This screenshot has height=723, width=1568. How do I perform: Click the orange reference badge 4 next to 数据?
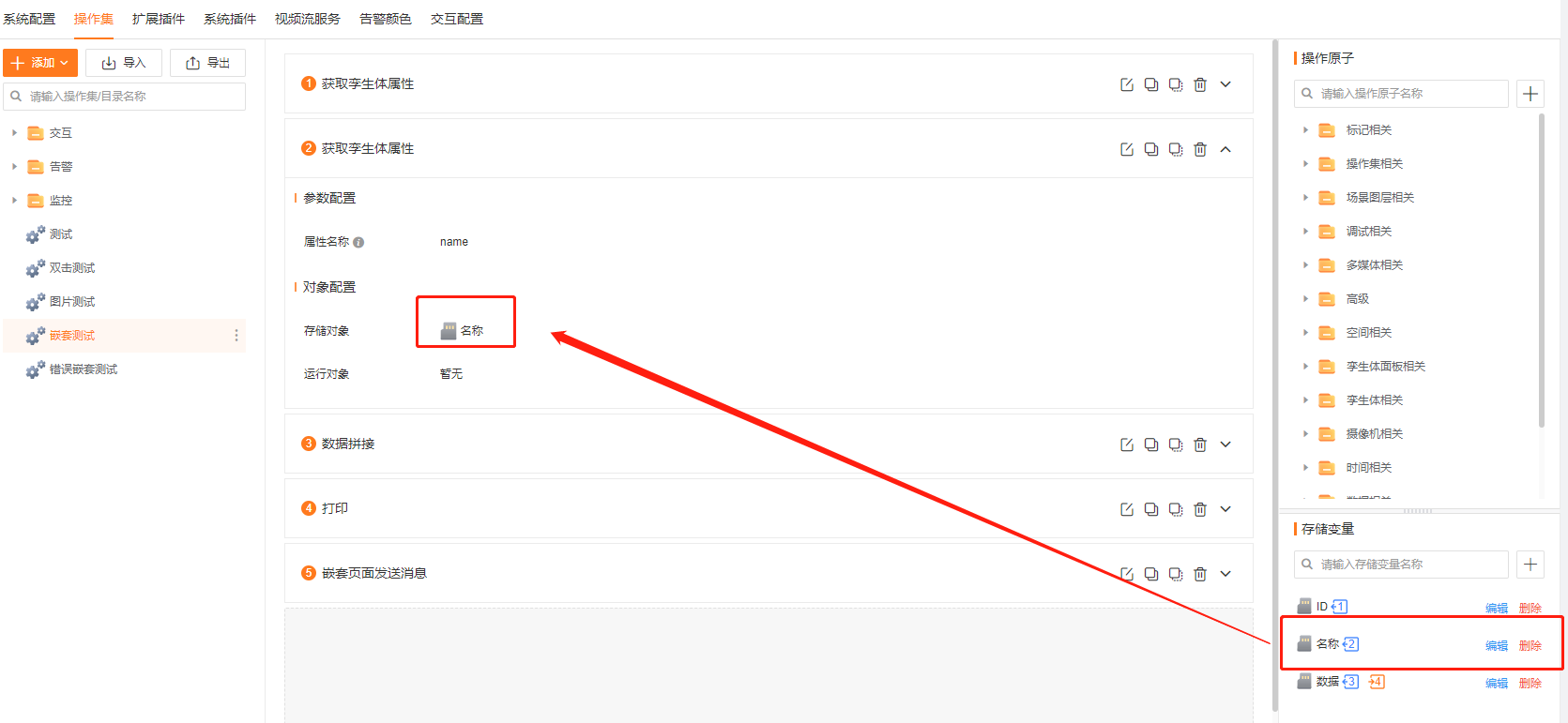coord(1377,682)
